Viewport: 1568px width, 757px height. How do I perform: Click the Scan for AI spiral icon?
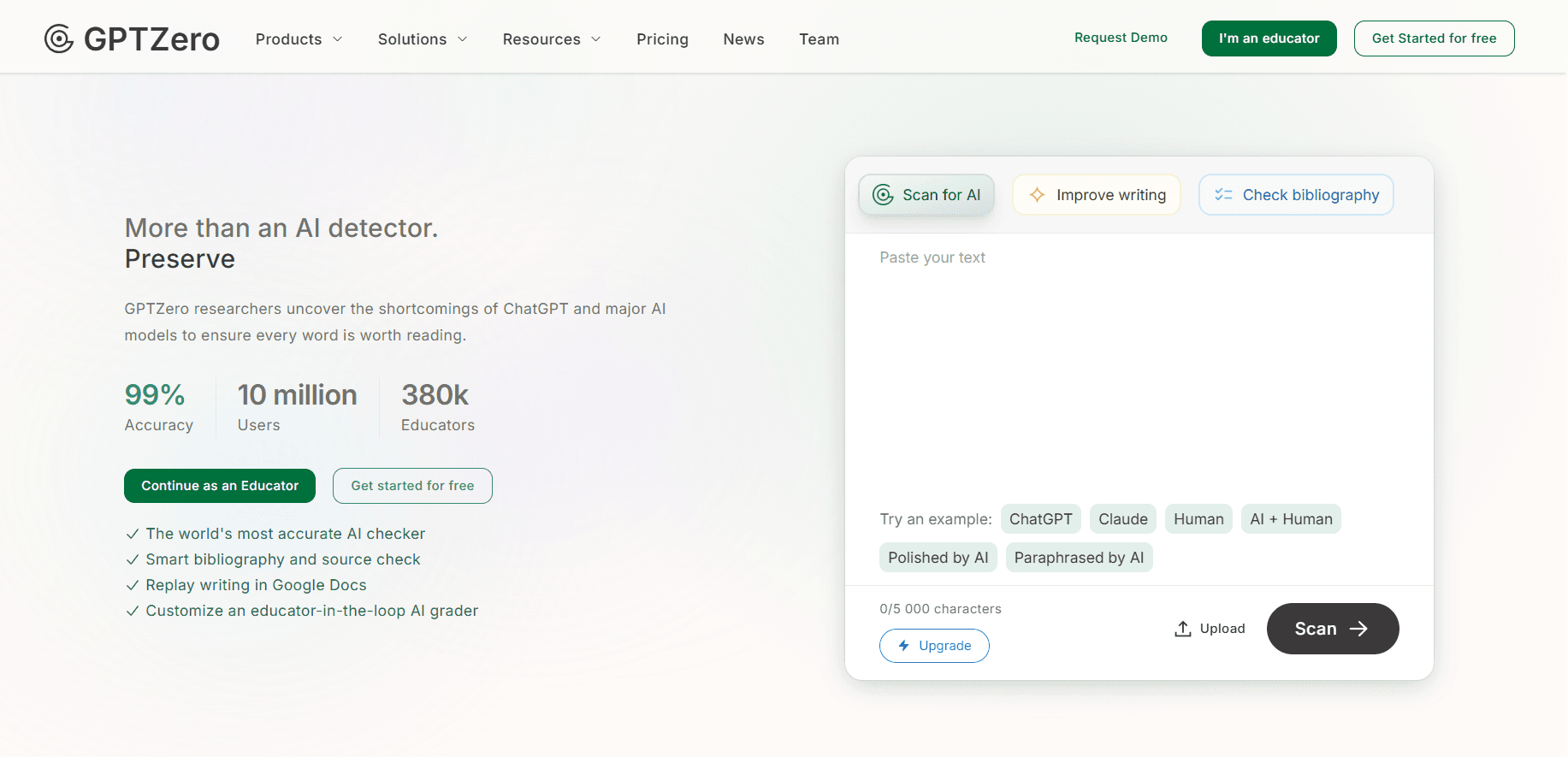pos(883,195)
